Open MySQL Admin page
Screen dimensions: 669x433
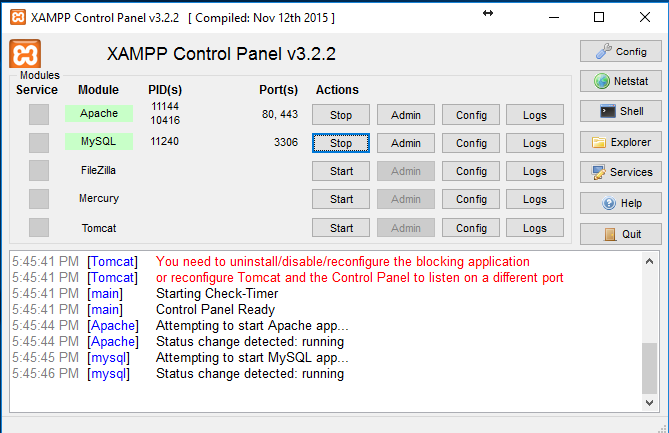tap(406, 143)
